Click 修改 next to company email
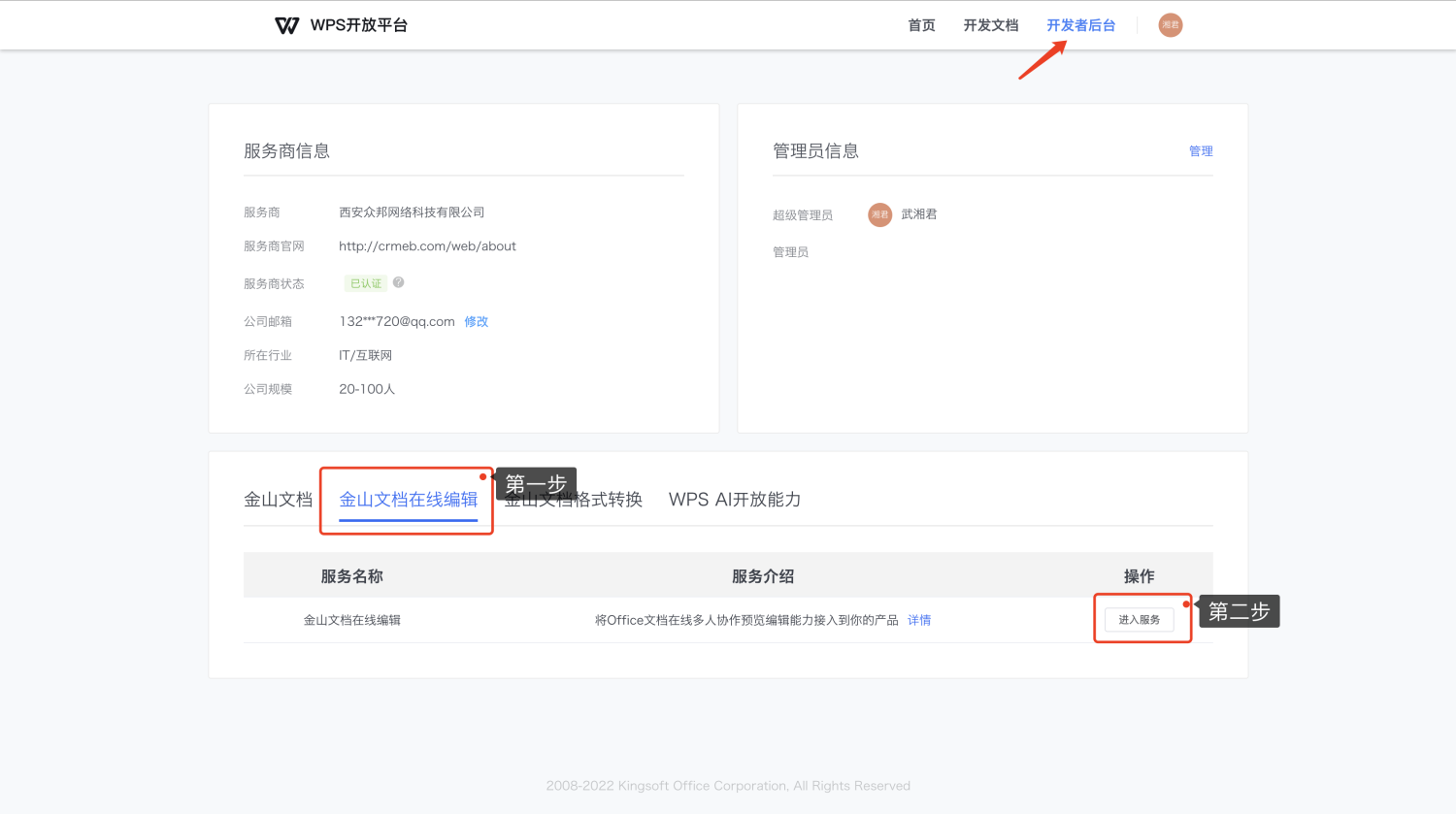This screenshot has width=1456, height=814. (x=476, y=321)
